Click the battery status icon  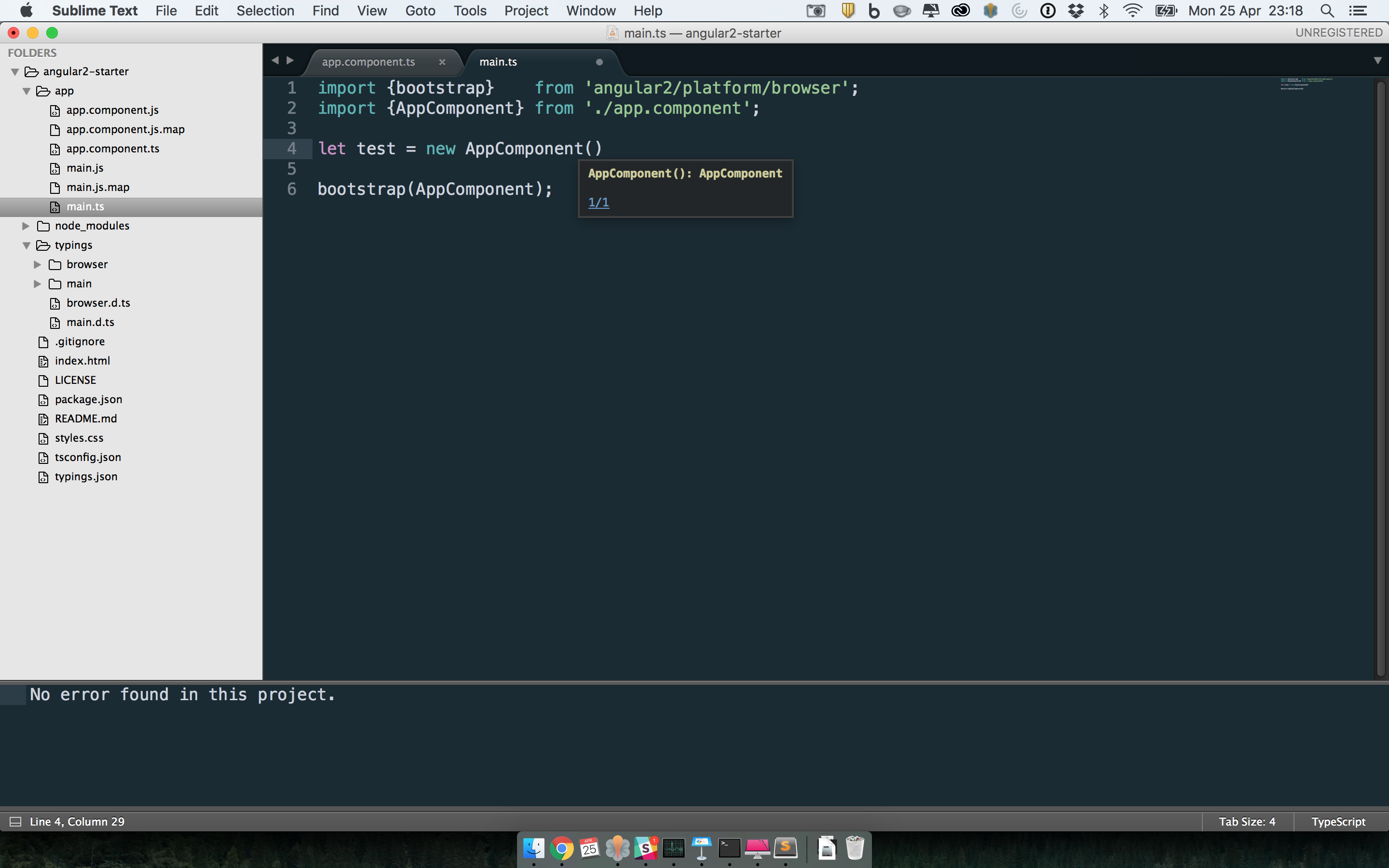point(1165,11)
